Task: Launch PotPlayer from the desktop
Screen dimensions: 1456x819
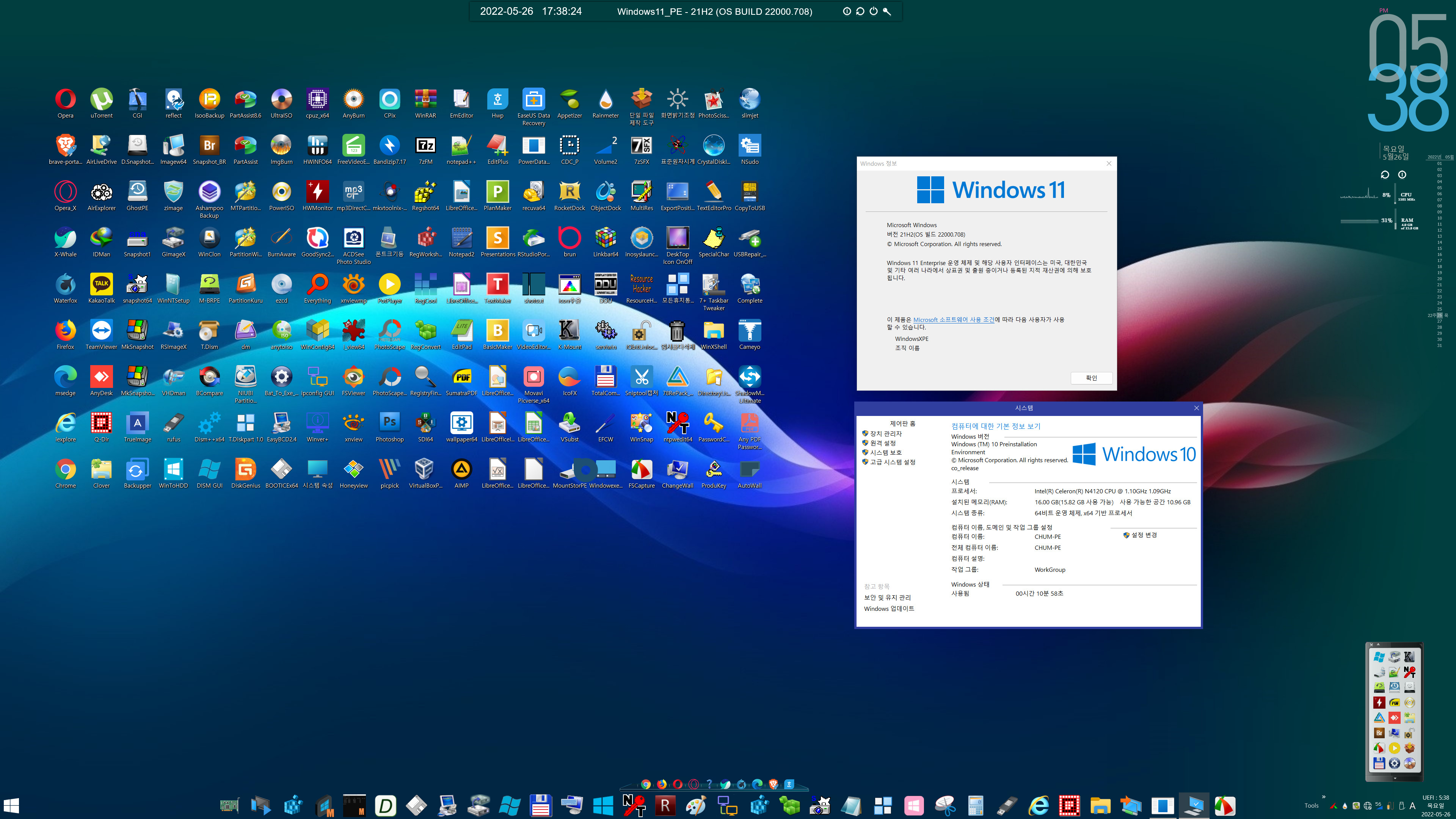Action: click(389, 288)
